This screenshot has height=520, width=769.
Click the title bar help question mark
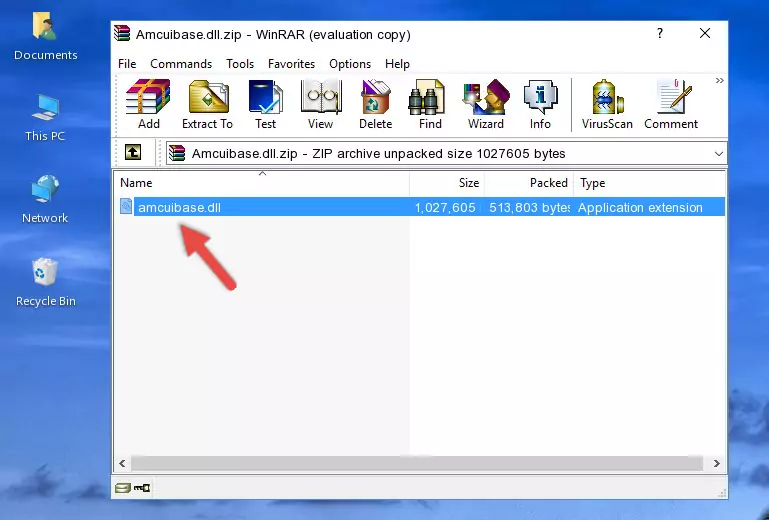point(660,33)
